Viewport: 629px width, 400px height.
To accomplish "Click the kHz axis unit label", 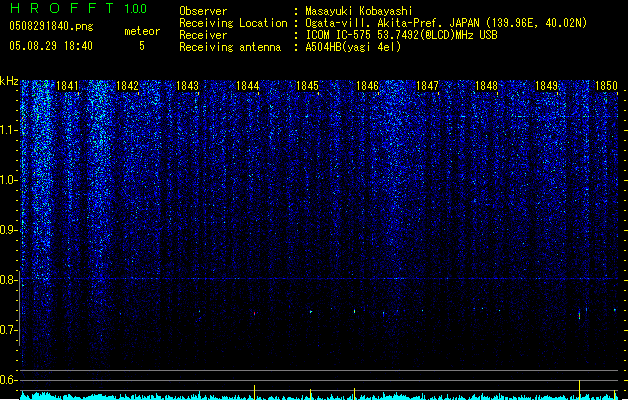I will pyautogui.click(x=9, y=81).
